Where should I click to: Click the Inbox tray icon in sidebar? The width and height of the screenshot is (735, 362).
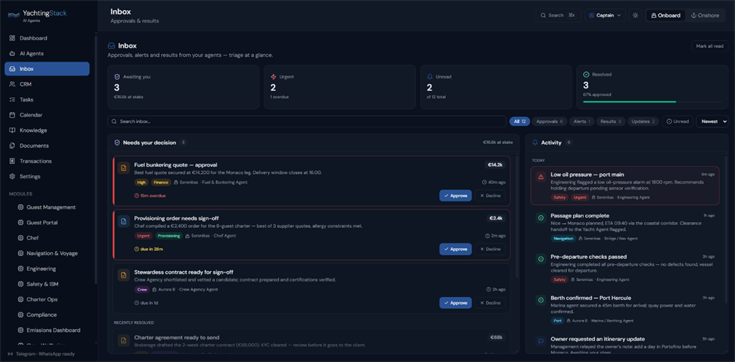[x=12, y=69]
